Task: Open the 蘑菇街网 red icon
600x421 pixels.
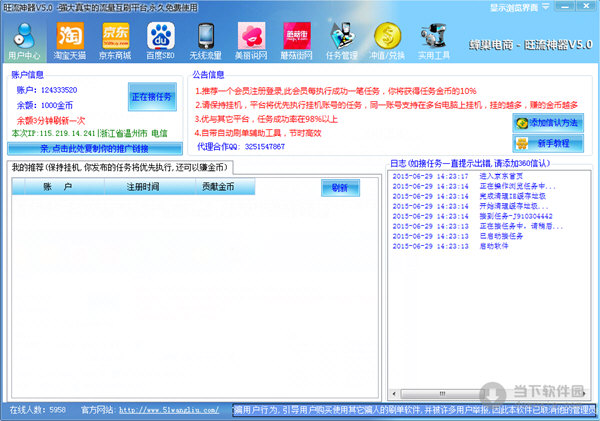Action: coord(297,41)
